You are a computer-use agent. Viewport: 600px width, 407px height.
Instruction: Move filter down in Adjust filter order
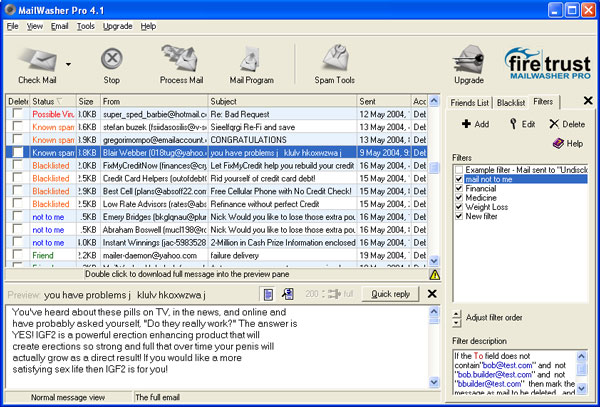click(x=456, y=323)
